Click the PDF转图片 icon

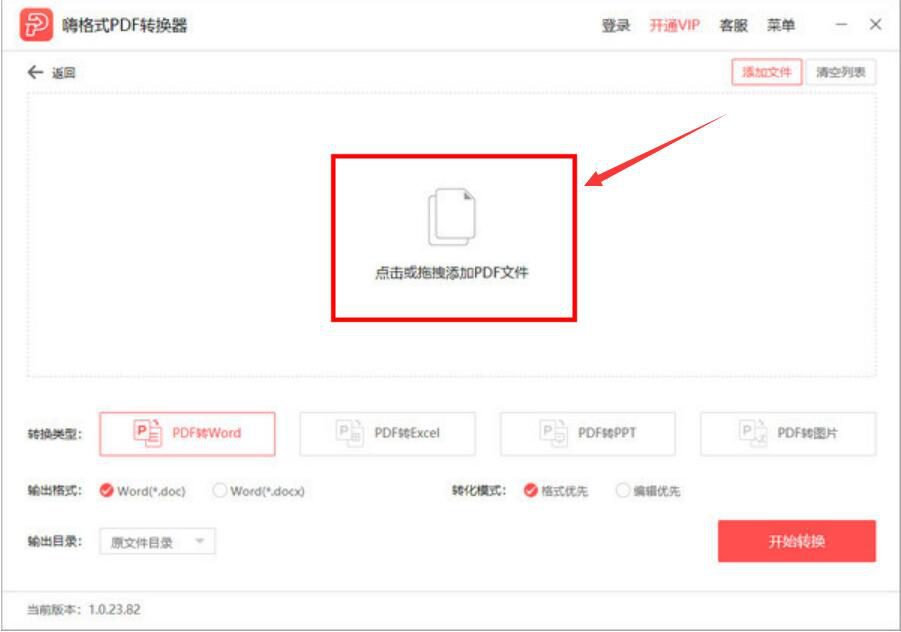pyautogui.click(x=753, y=433)
